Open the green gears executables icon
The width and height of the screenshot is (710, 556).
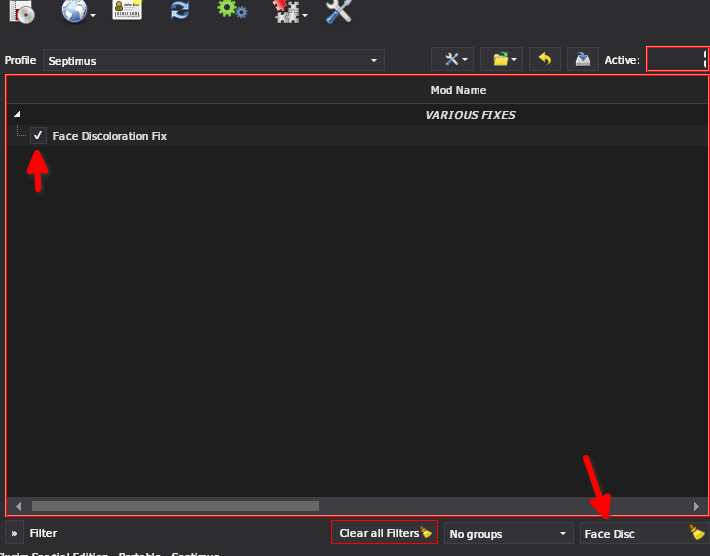pyautogui.click(x=232, y=10)
